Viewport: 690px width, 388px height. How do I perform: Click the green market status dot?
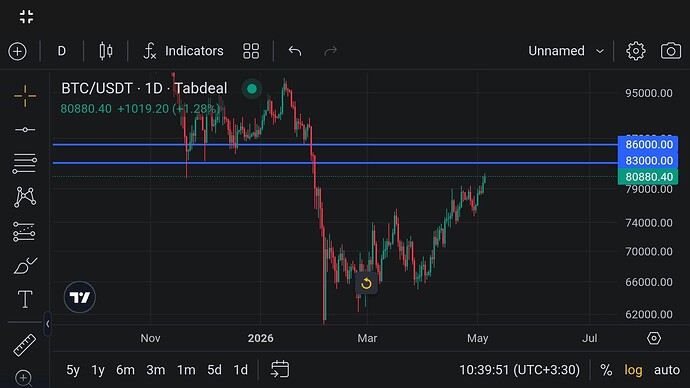(252, 89)
